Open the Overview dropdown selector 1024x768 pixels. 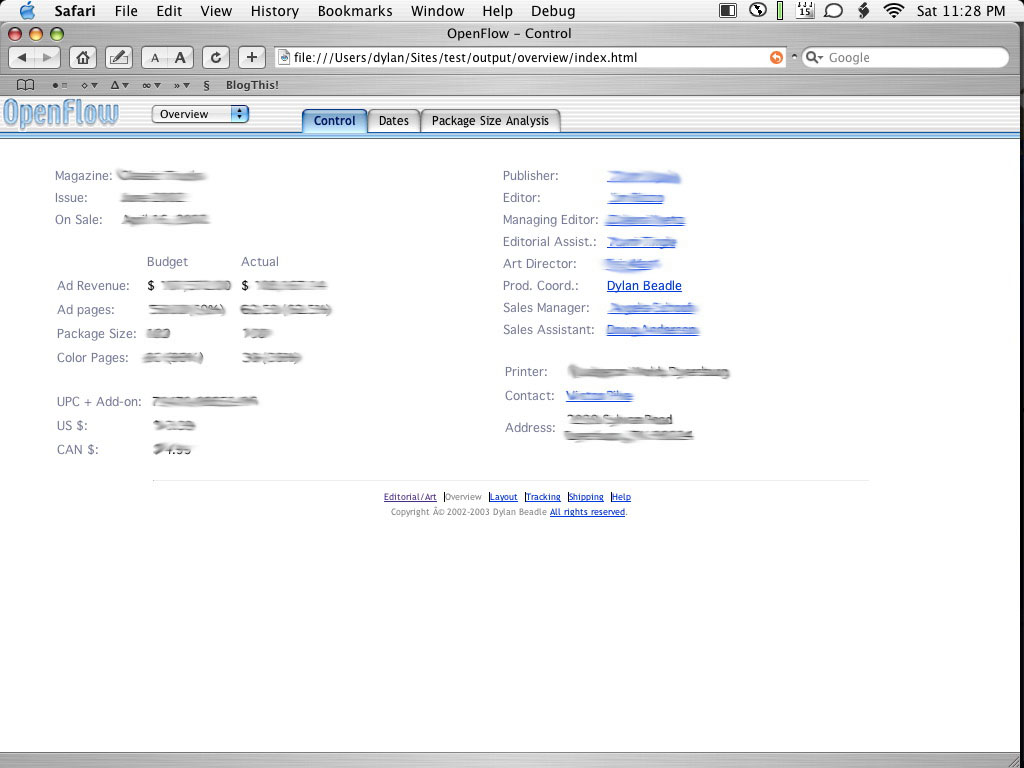click(x=200, y=114)
